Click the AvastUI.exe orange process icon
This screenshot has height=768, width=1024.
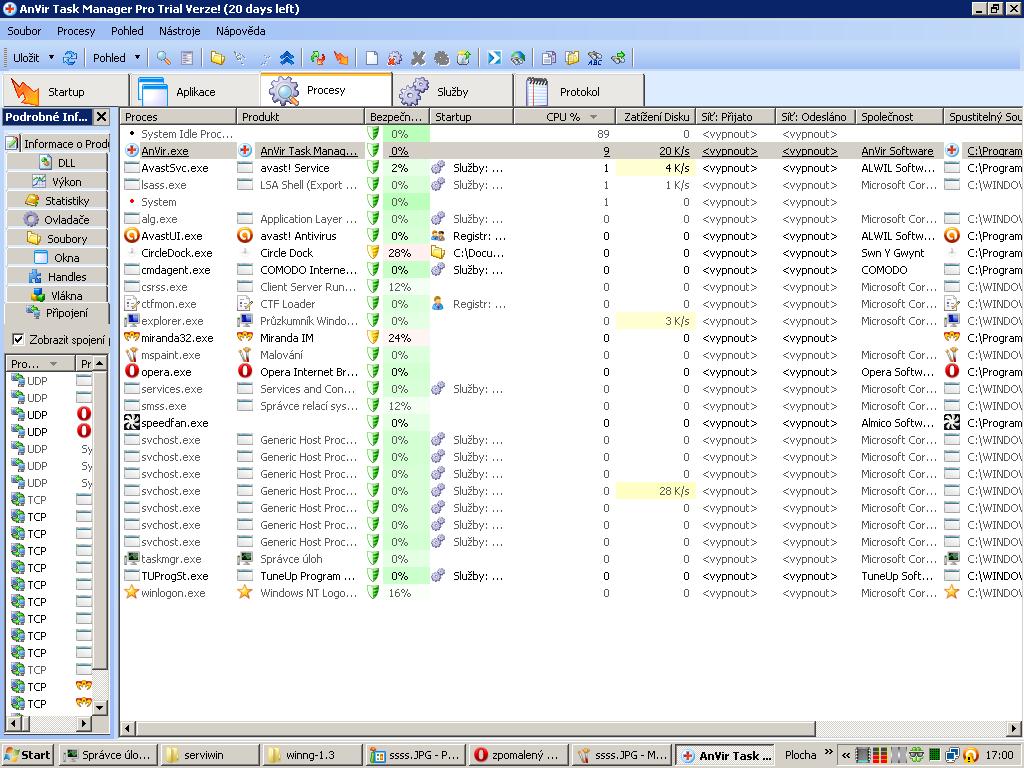click(x=132, y=236)
